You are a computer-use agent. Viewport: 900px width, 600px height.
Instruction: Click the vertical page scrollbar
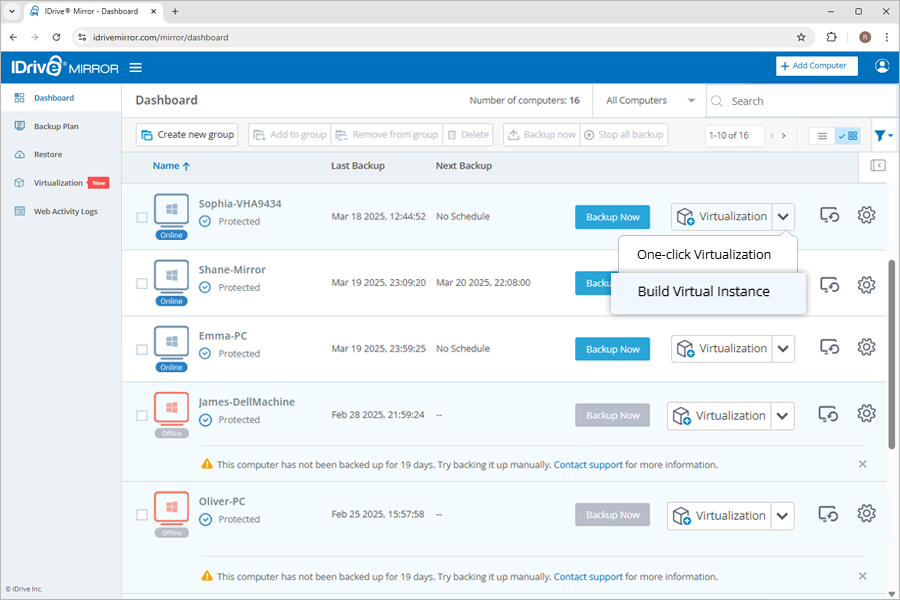[891, 354]
